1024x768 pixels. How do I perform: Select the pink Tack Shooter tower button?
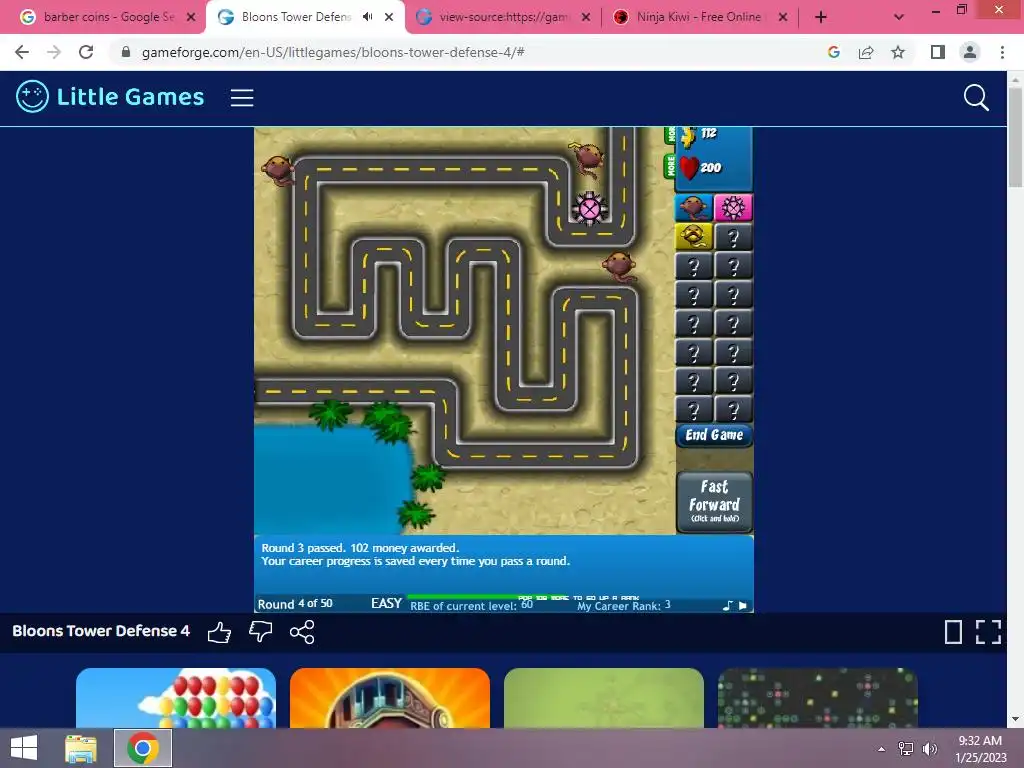(733, 208)
